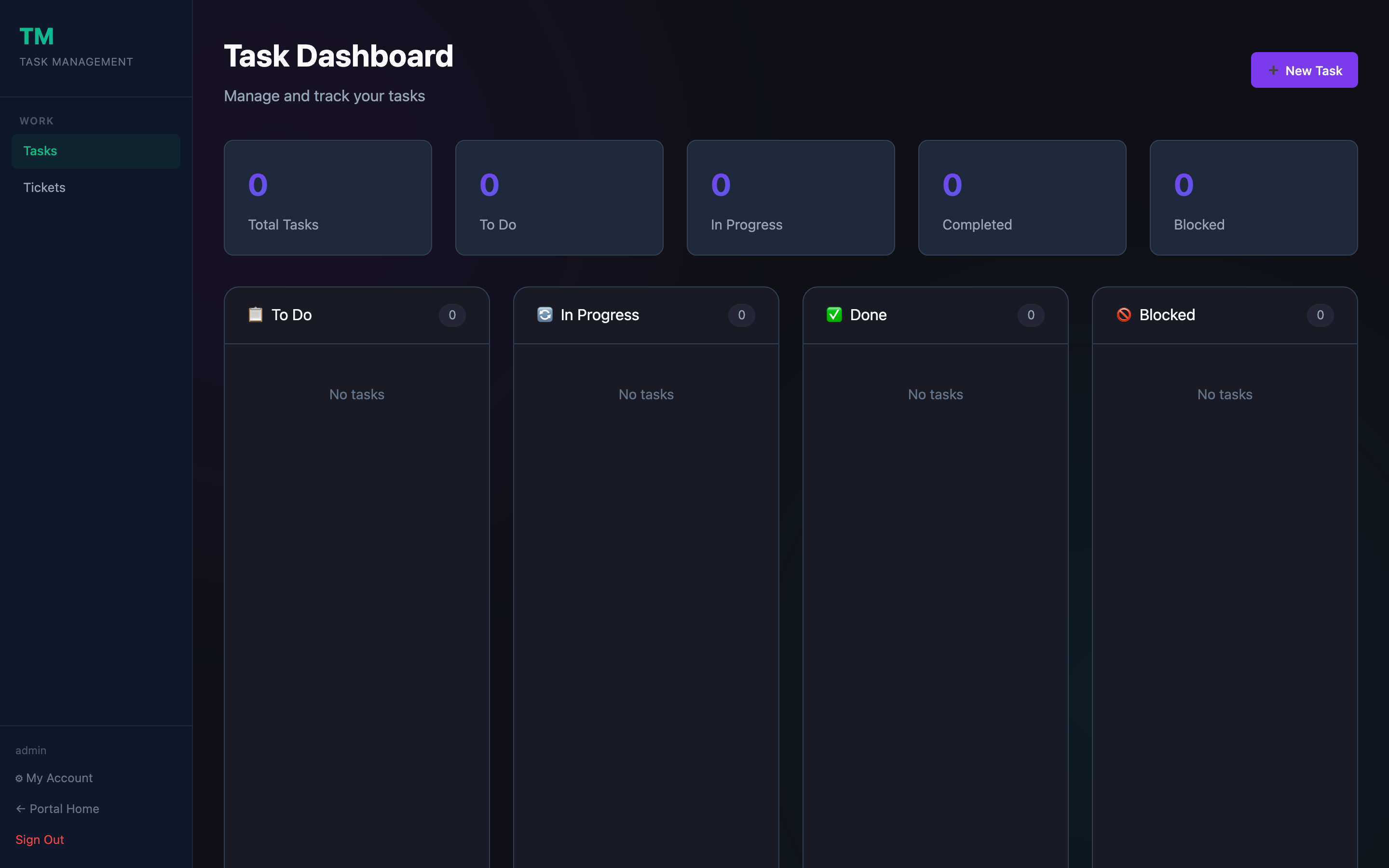Click the count badge on To Do column

click(x=452, y=315)
